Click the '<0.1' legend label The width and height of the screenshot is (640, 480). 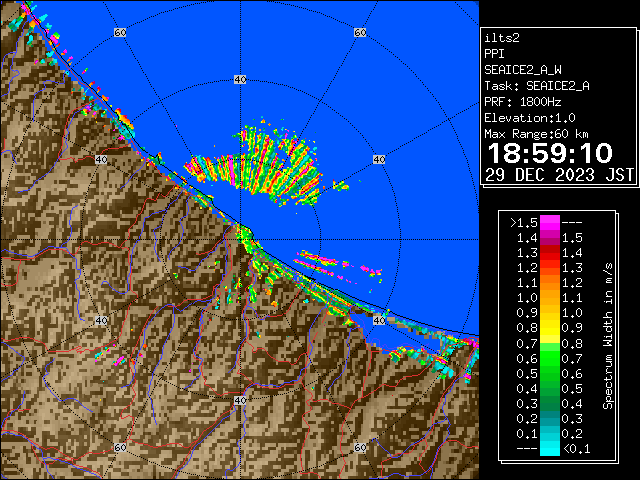click(x=576, y=449)
